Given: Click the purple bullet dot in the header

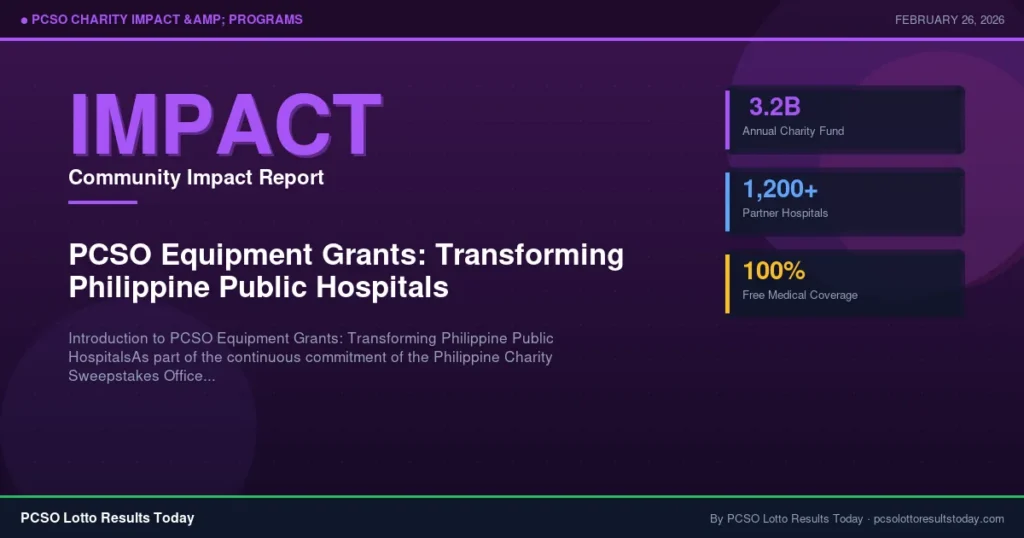Looking at the screenshot, I should point(24,20).
